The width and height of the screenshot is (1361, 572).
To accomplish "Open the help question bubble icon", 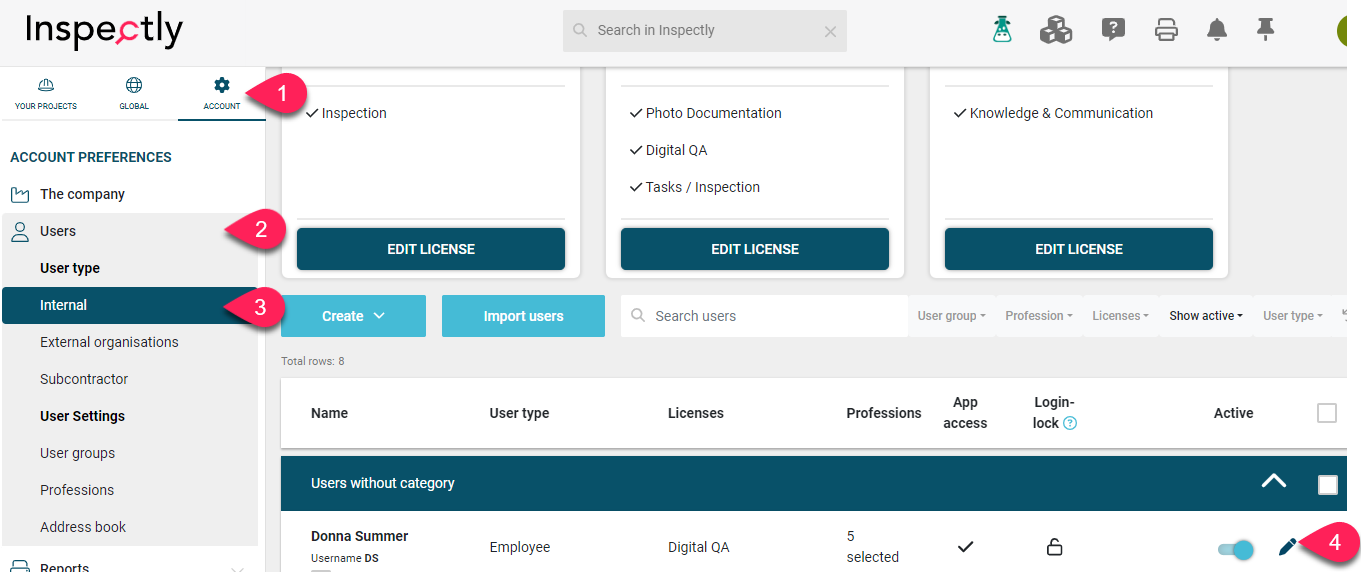I will coord(1113,30).
